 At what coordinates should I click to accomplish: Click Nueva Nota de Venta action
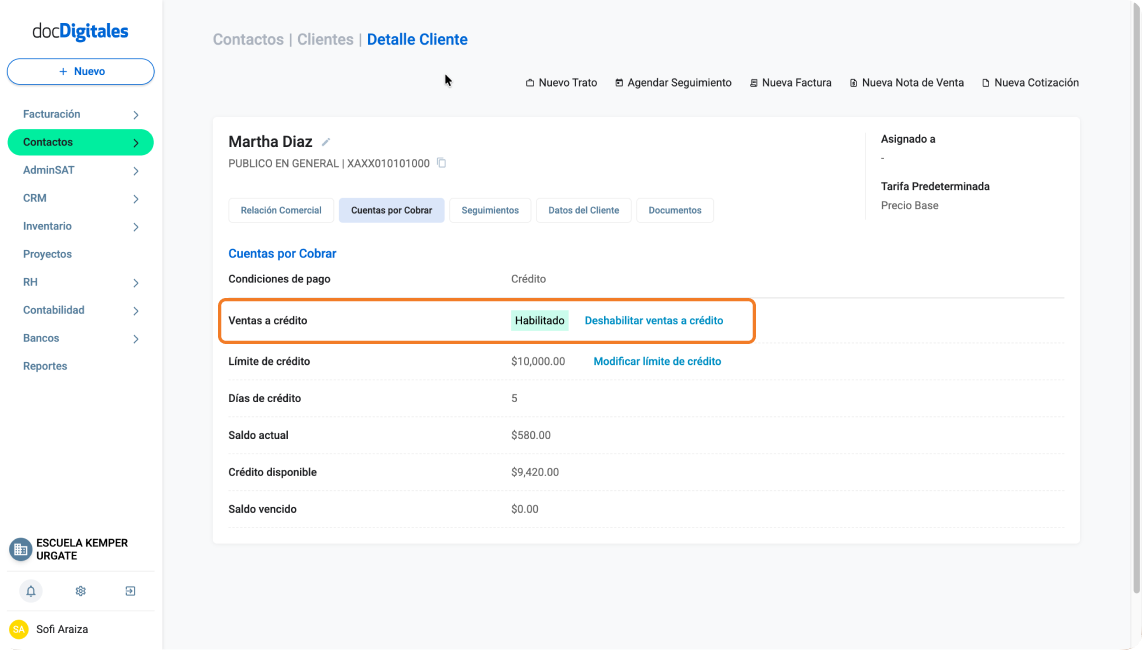[907, 83]
